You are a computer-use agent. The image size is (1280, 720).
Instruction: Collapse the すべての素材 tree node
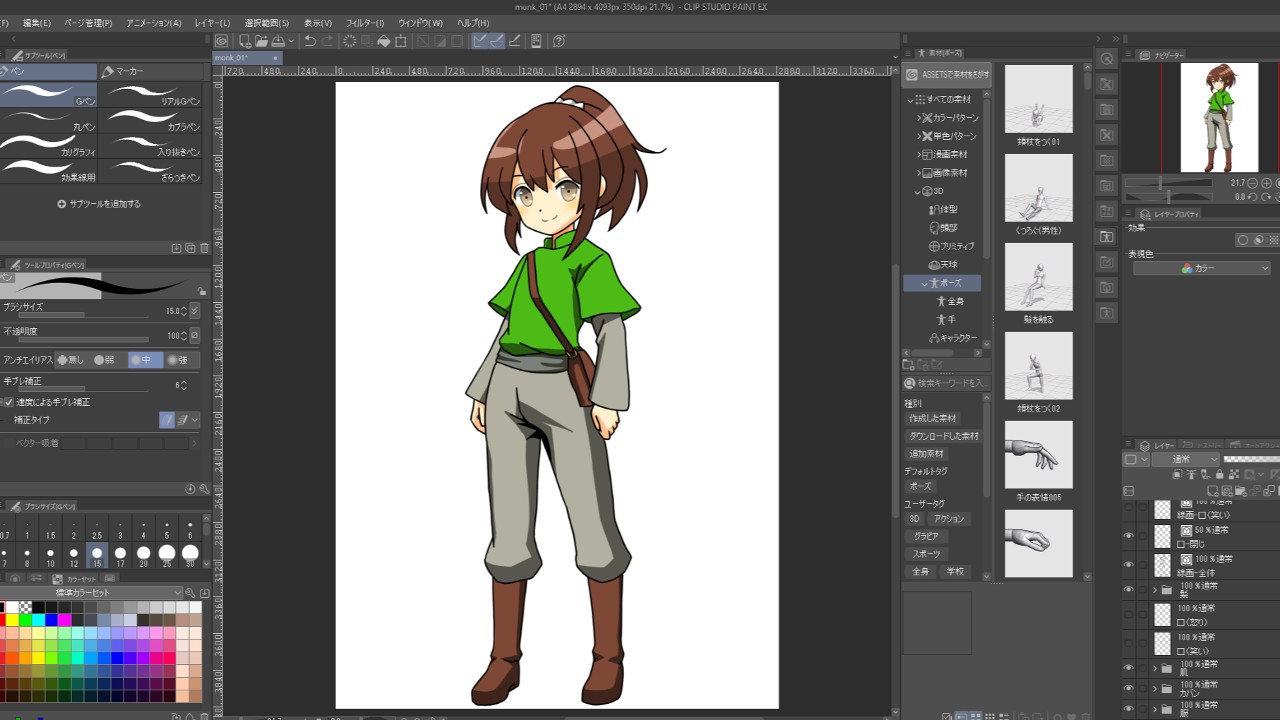point(911,100)
